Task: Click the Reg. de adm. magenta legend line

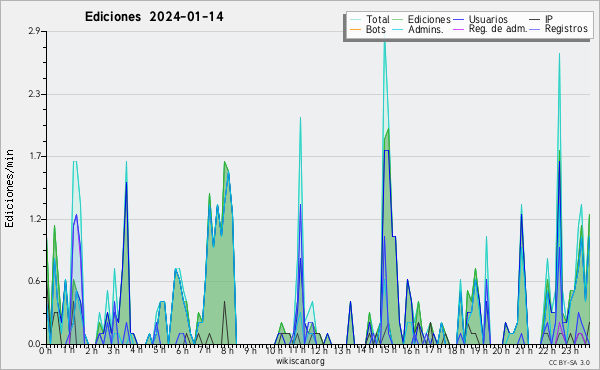Action: (x=458, y=29)
